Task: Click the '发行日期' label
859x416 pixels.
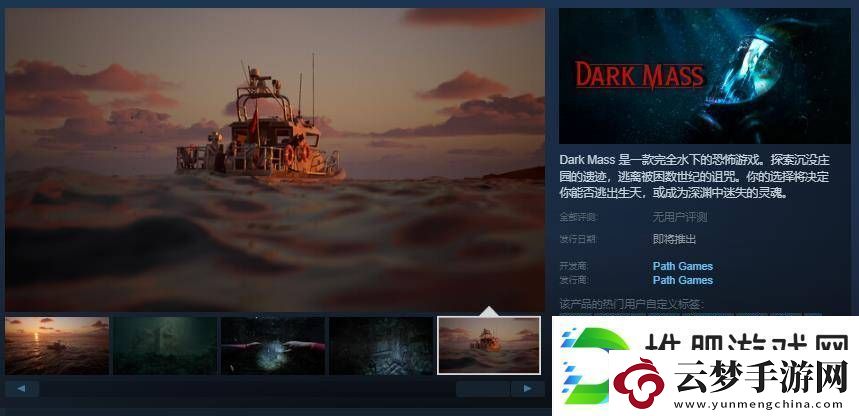Action: (x=577, y=239)
